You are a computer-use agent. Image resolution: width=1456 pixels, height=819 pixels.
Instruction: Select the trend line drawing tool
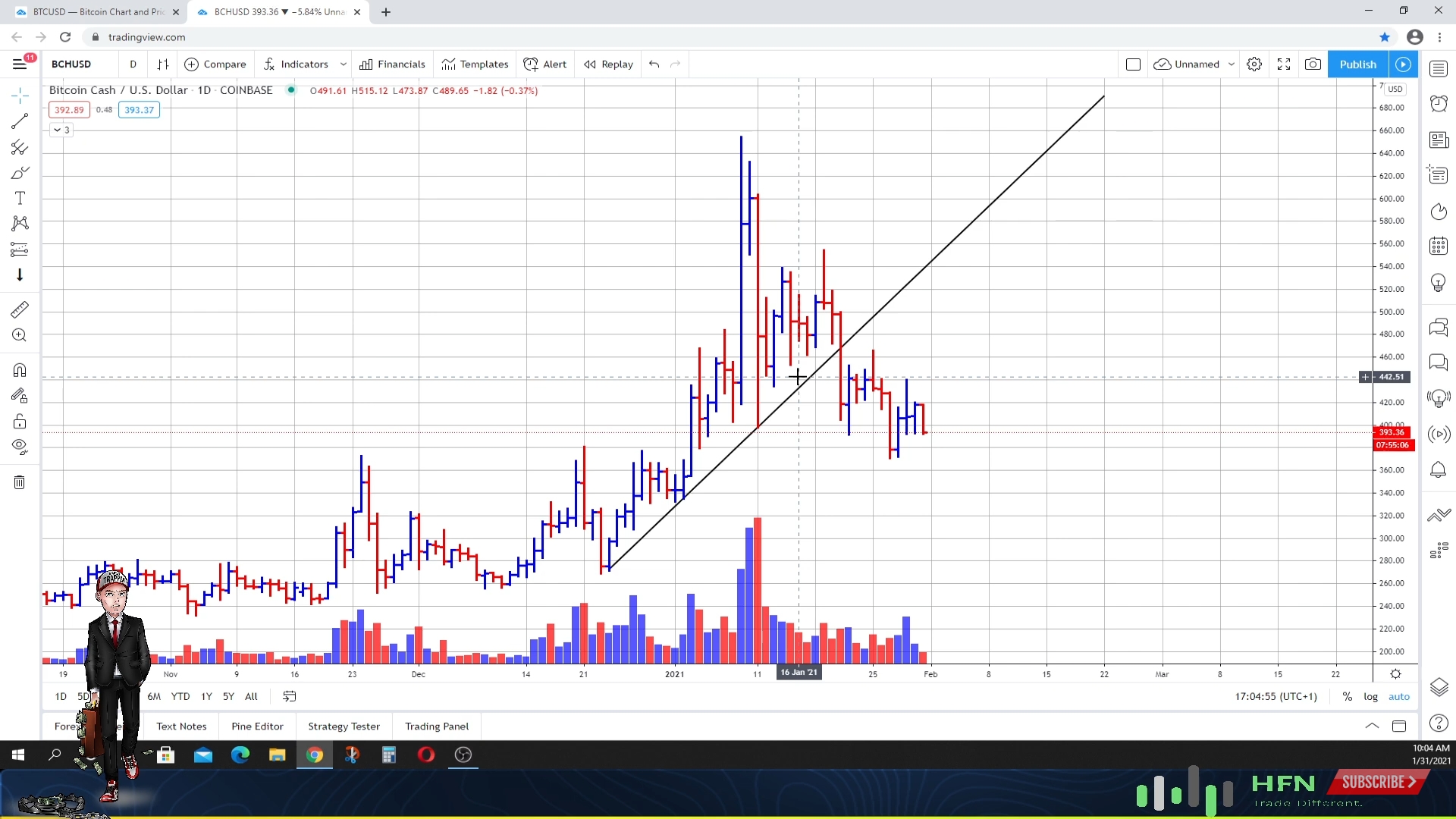20,121
